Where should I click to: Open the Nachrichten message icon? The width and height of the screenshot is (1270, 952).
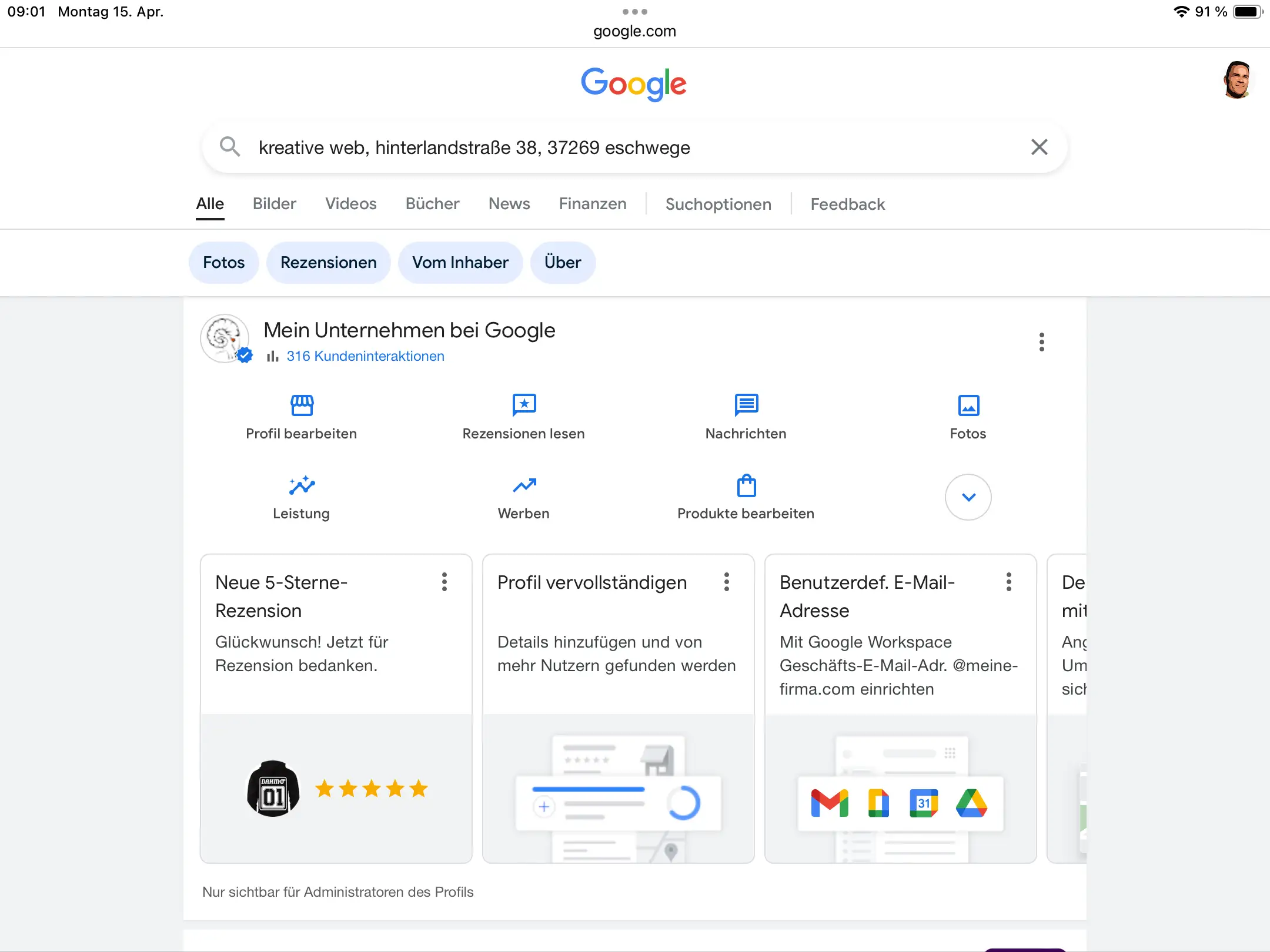coord(746,405)
